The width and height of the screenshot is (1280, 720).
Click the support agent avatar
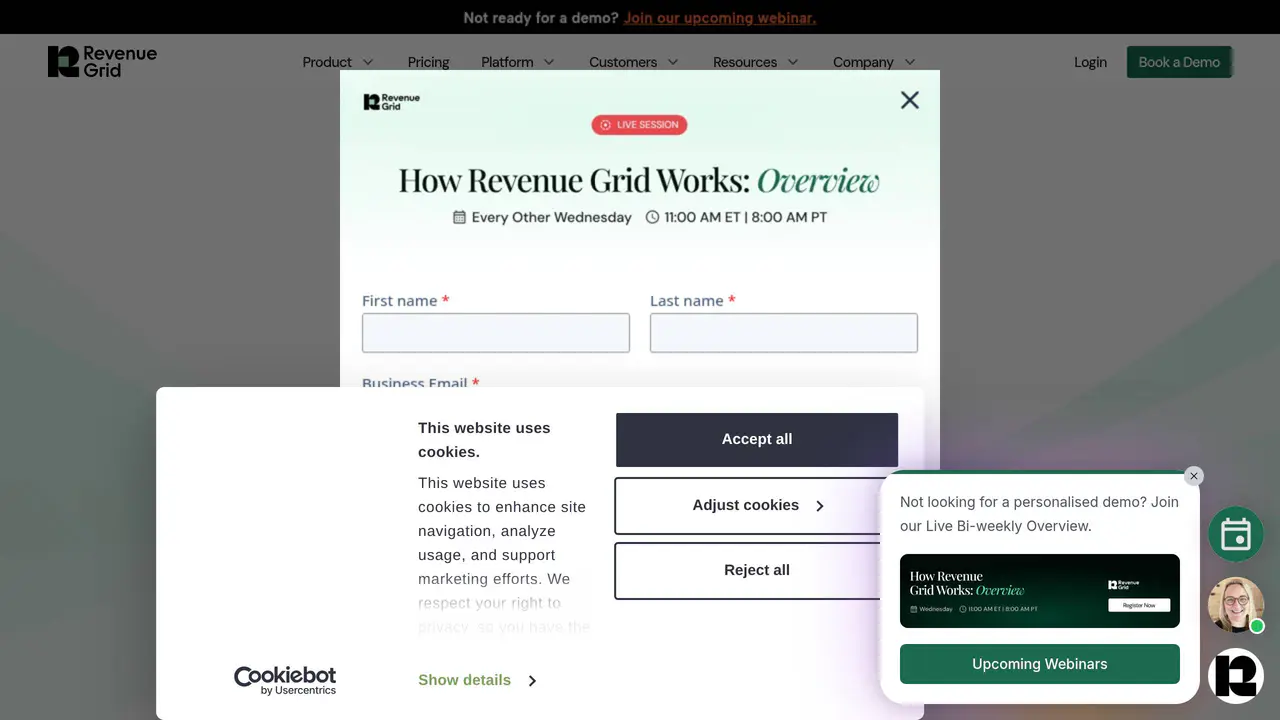coord(1236,605)
